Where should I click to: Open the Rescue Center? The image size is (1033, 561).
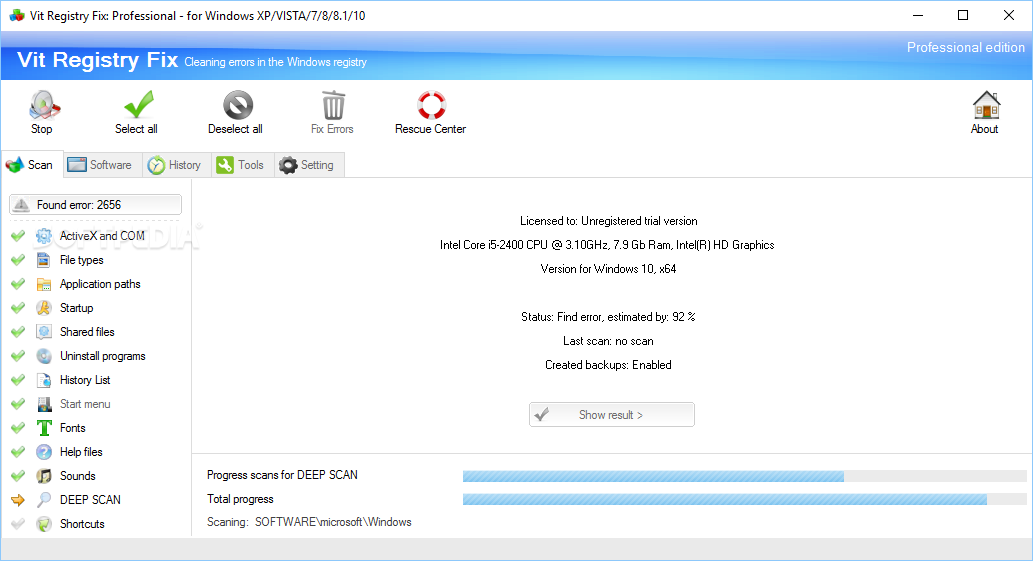click(431, 113)
